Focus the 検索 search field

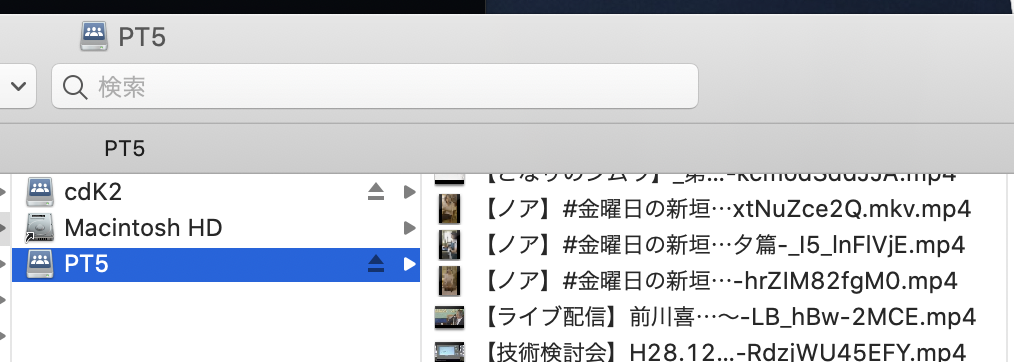point(374,86)
